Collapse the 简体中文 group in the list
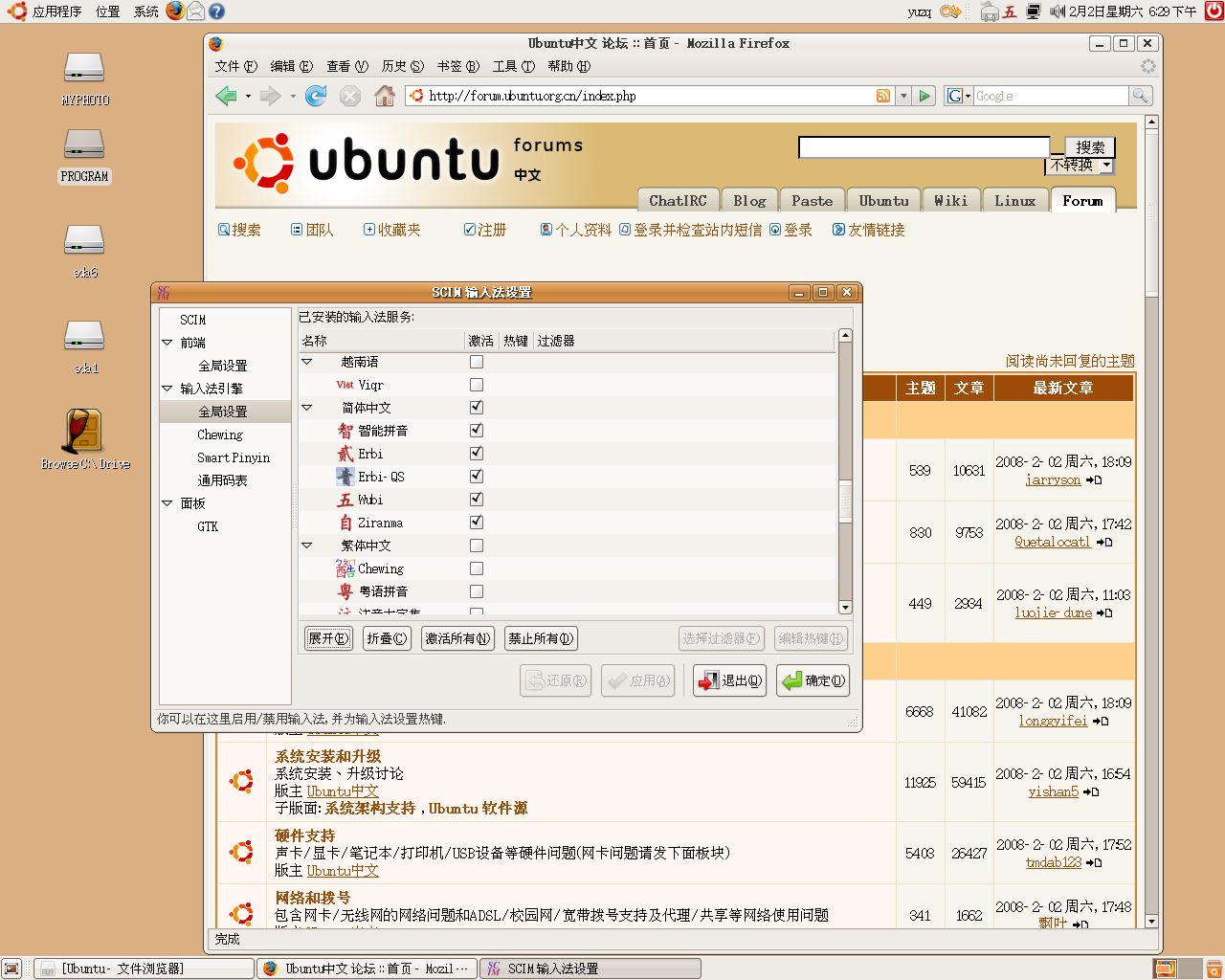Screen dimensions: 1225x980 click(307, 408)
